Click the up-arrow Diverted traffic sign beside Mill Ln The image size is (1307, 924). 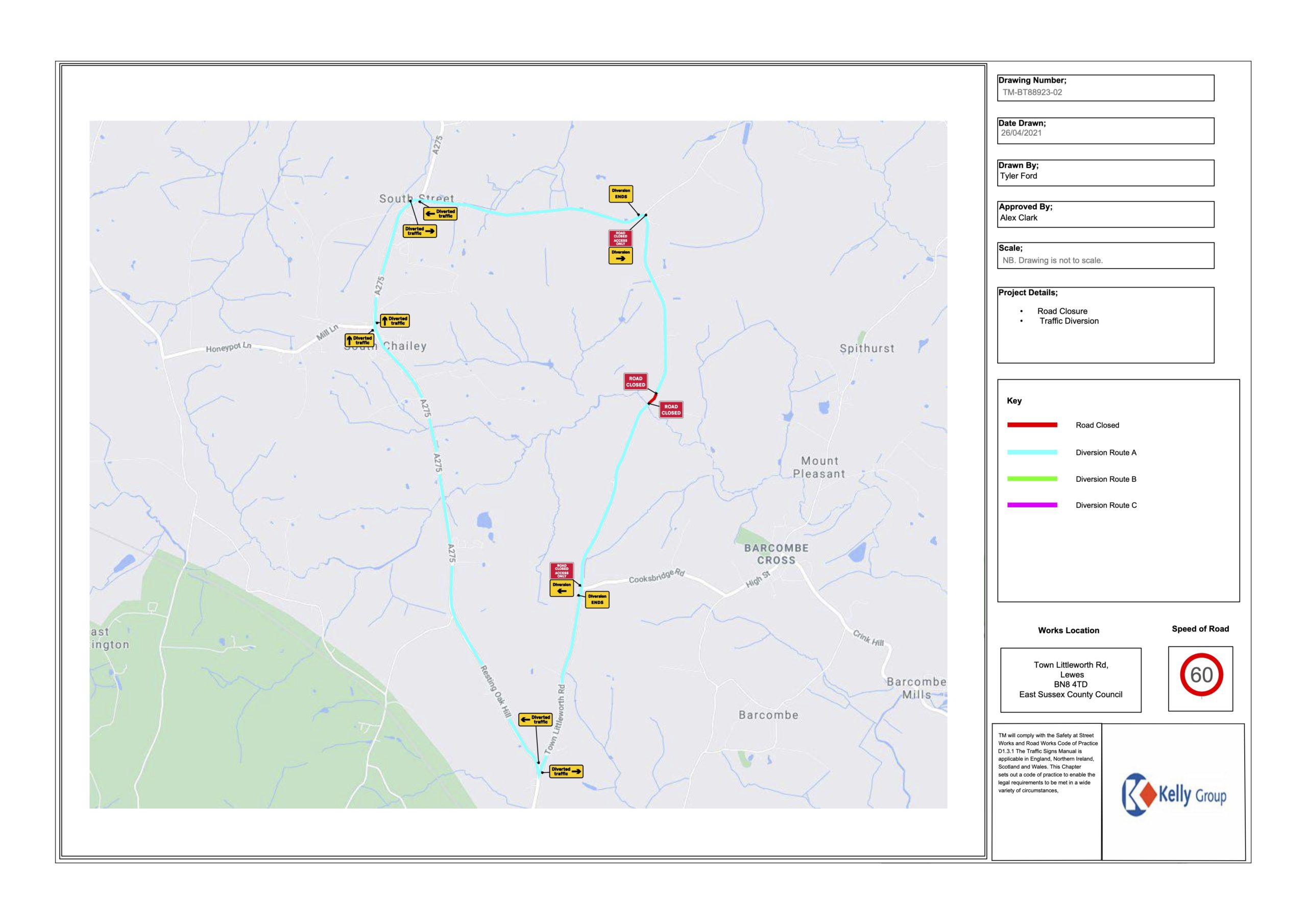(x=360, y=341)
